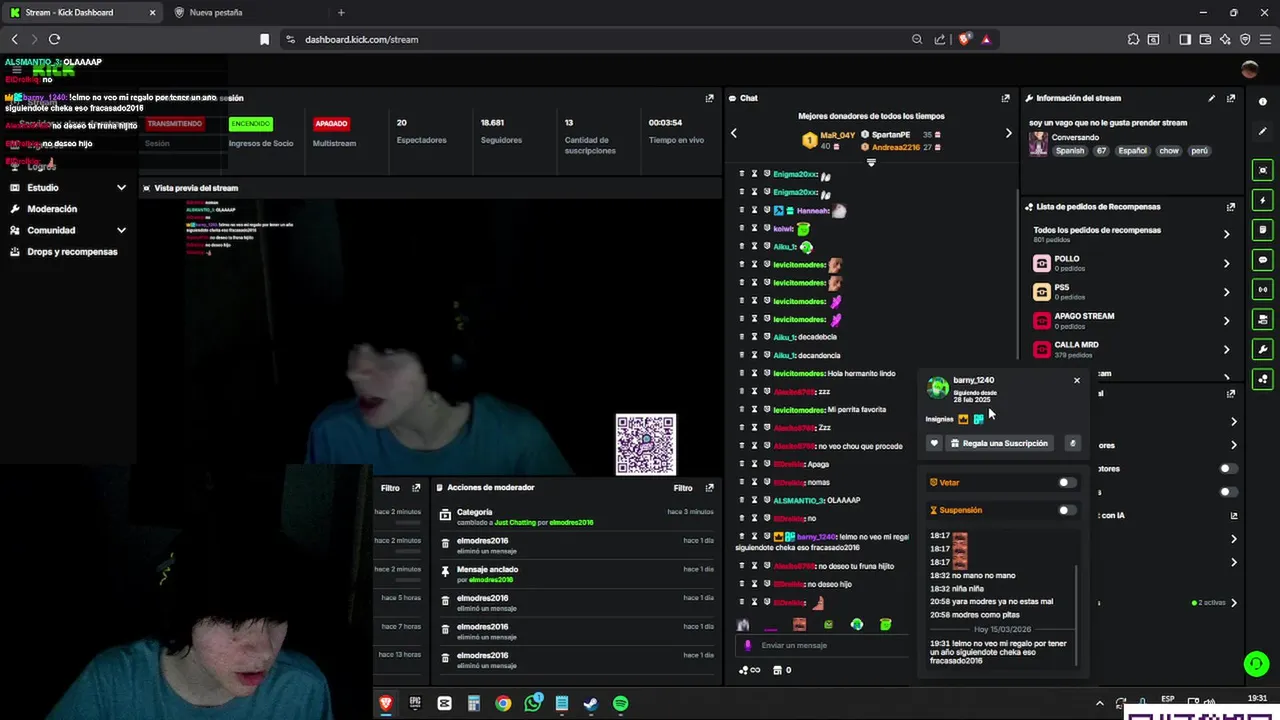
Task: Pop out Lista de pedidos de Recompensas
Action: coord(1231,207)
